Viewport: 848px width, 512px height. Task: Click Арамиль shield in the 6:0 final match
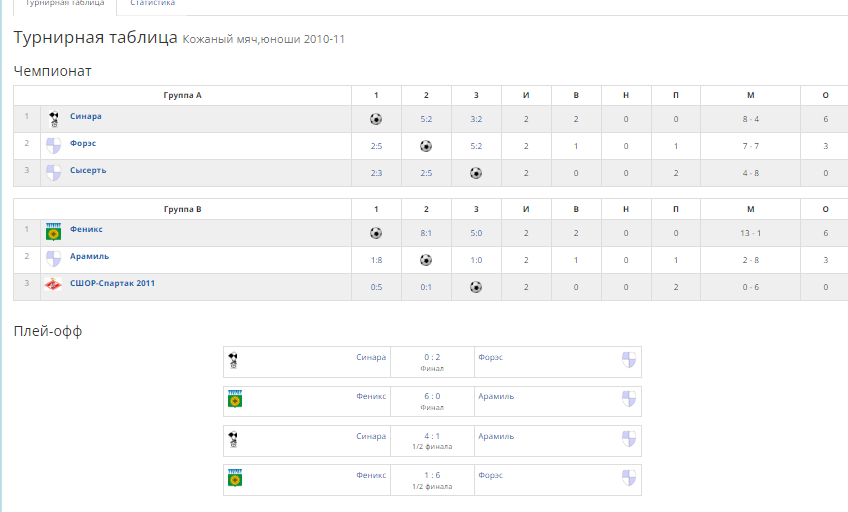pyautogui.click(x=629, y=399)
